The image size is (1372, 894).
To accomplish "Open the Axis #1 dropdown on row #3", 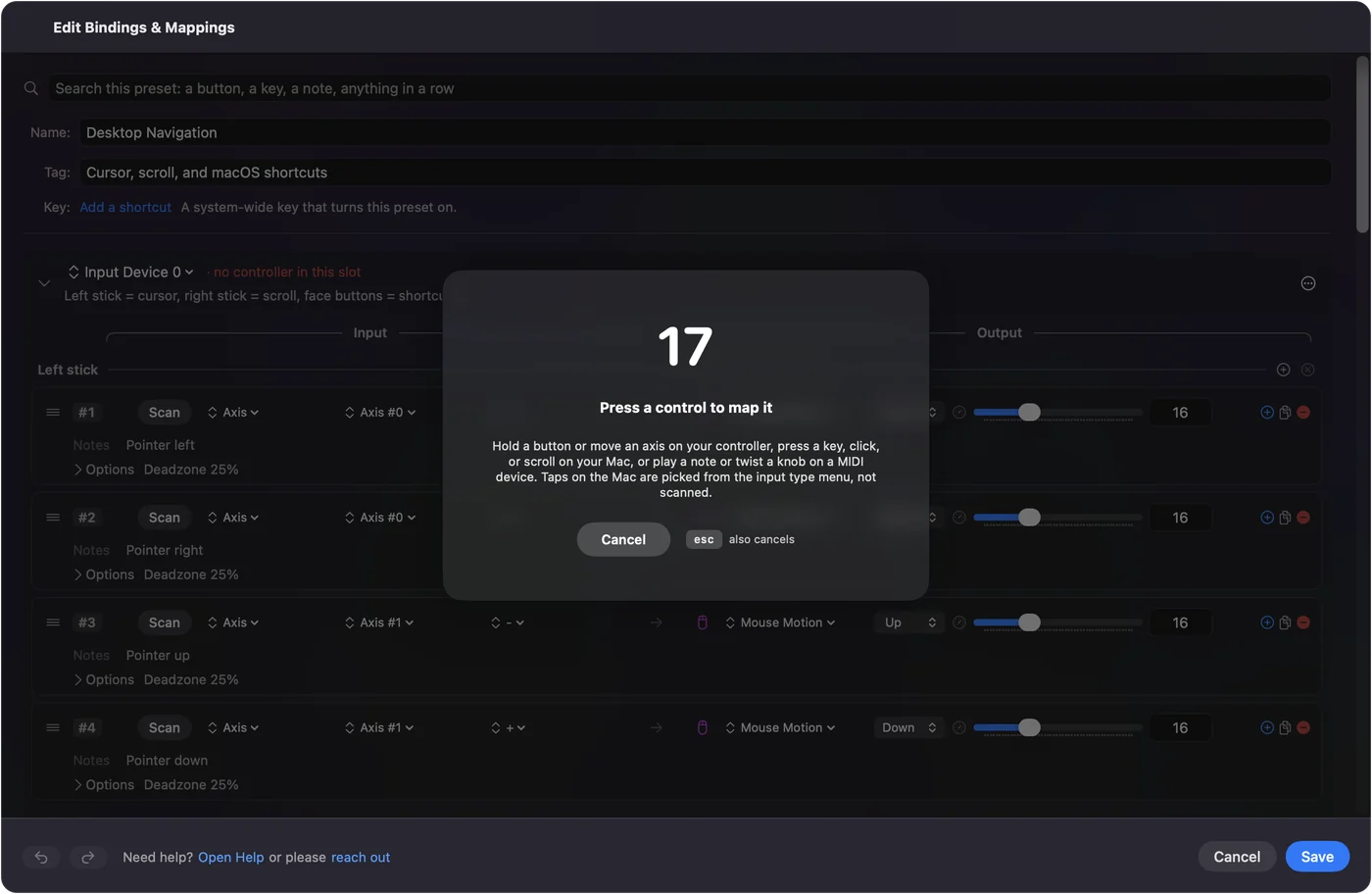I will (379, 622).
